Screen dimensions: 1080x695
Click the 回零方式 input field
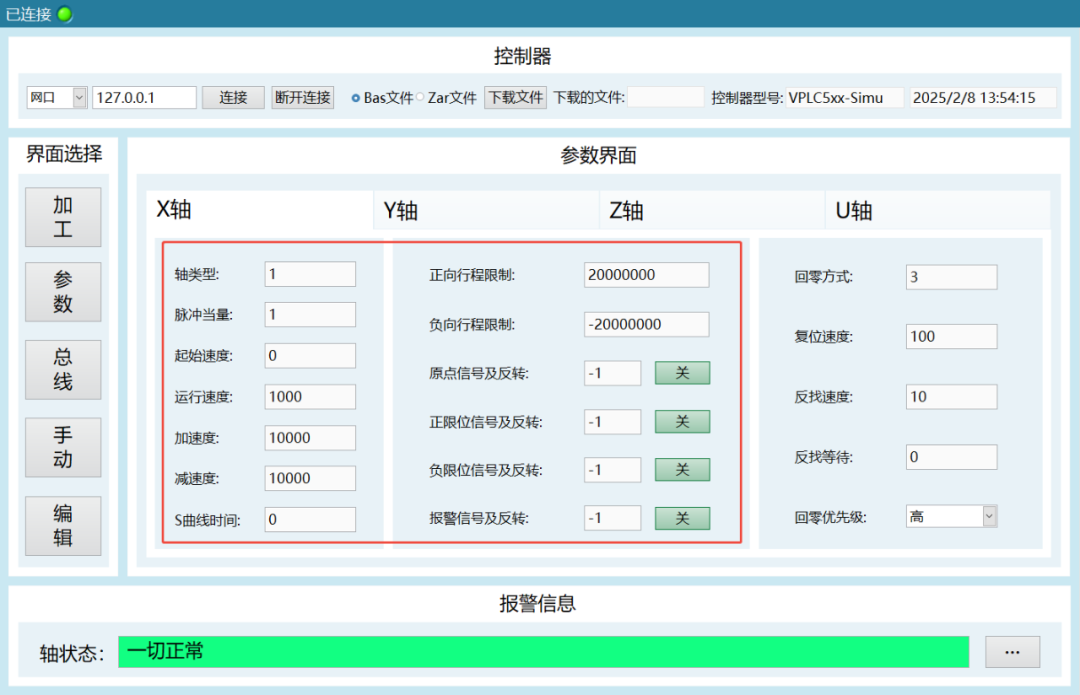coord(951,277)
